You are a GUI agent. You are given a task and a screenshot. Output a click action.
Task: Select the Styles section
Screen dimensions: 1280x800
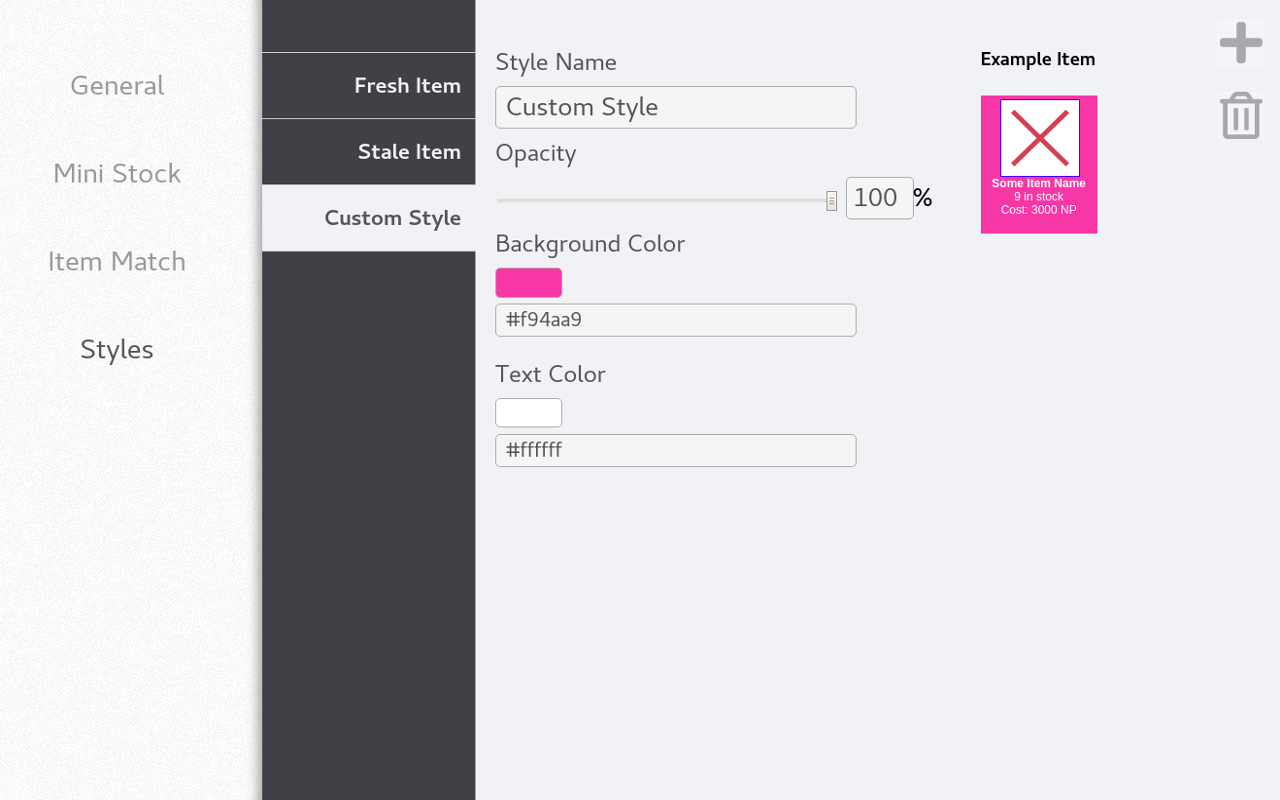pyautogui.click(x=117, y=350)
